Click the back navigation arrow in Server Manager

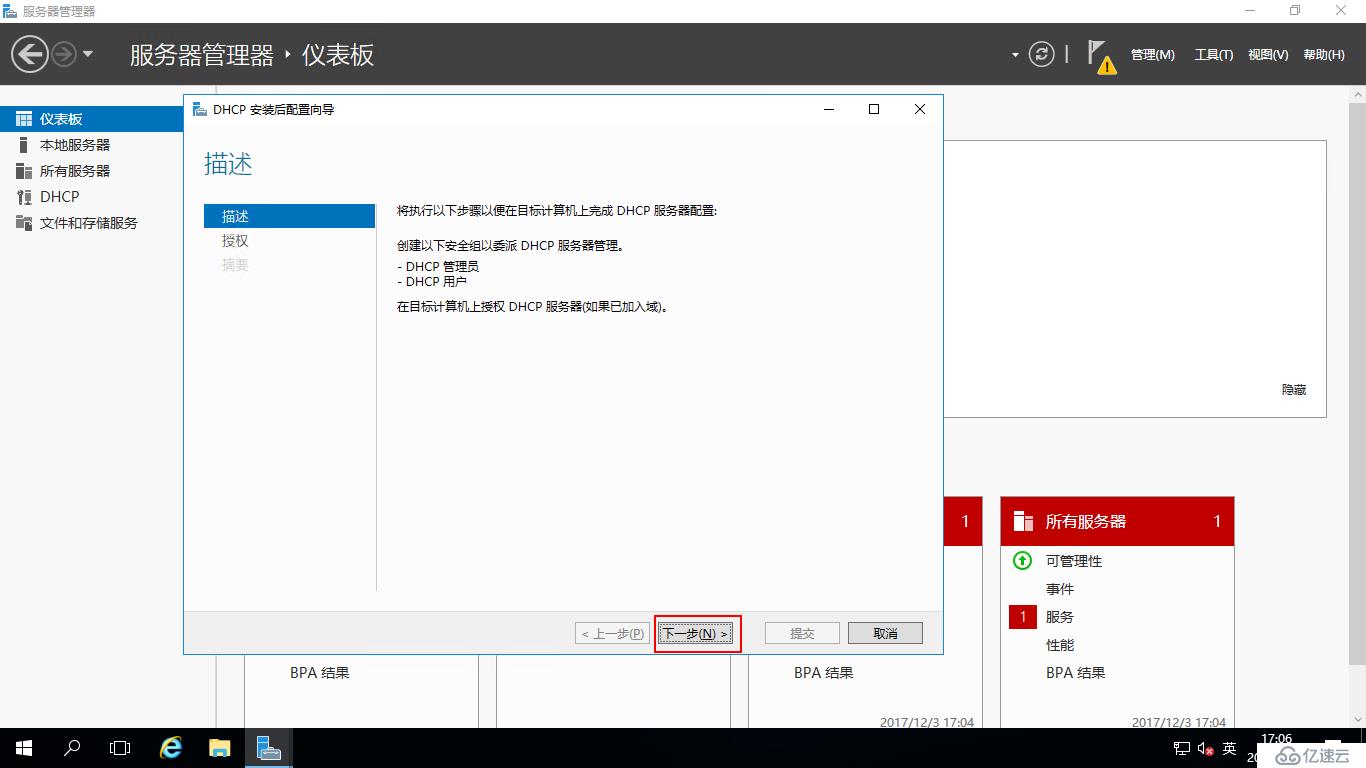pyautogui.click(x=31, y=54)
